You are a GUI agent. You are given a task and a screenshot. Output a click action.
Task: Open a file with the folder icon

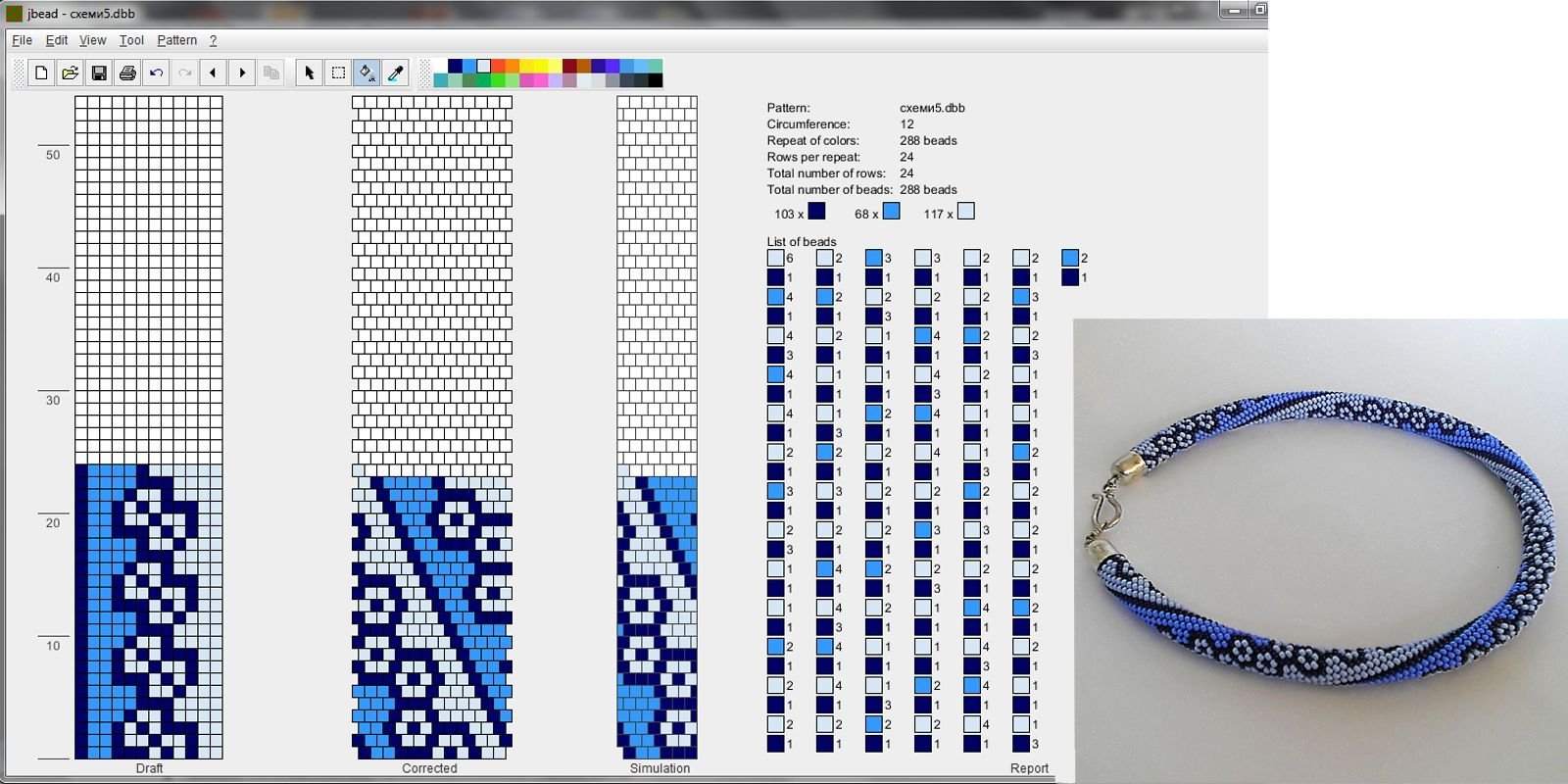click(x=70, y=73)
